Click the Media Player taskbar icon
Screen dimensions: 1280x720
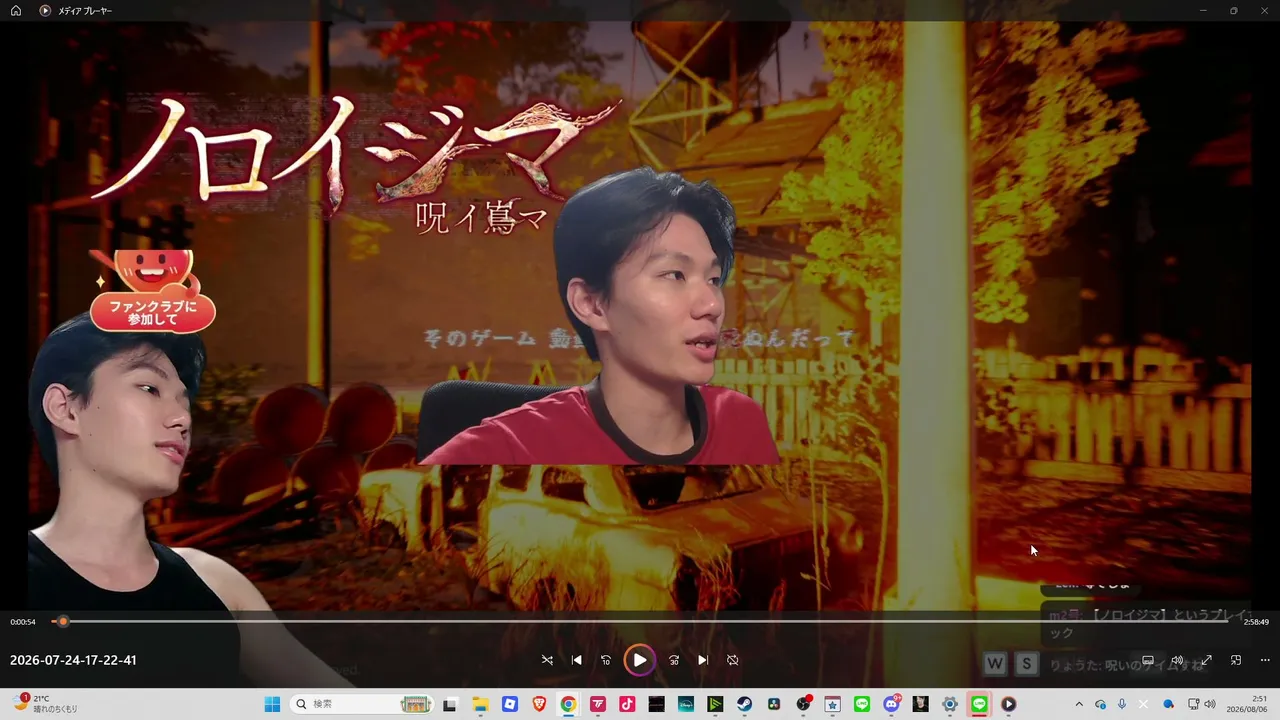pos(1008,704)
